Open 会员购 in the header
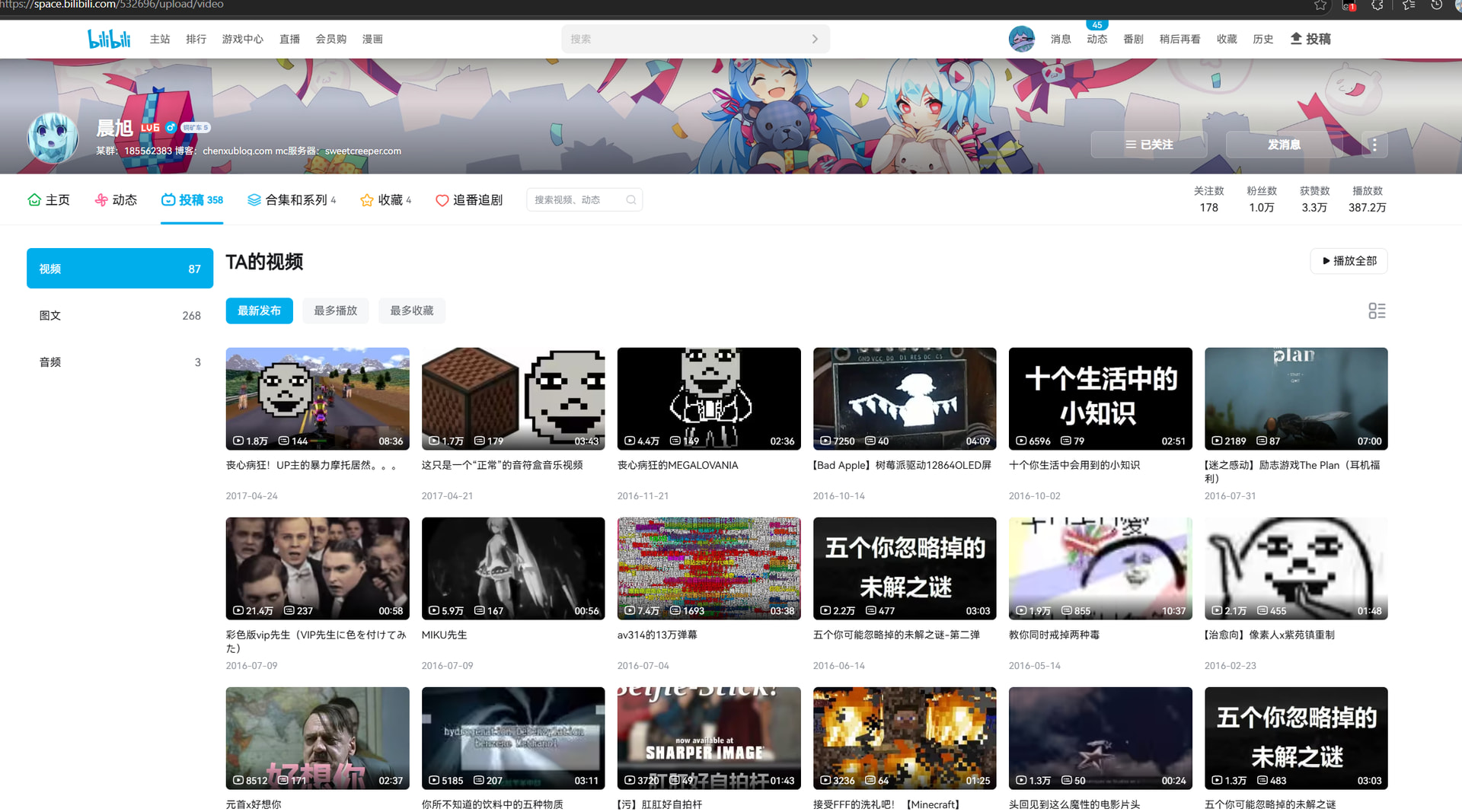The image size is (1462, 812). [331, 39]
